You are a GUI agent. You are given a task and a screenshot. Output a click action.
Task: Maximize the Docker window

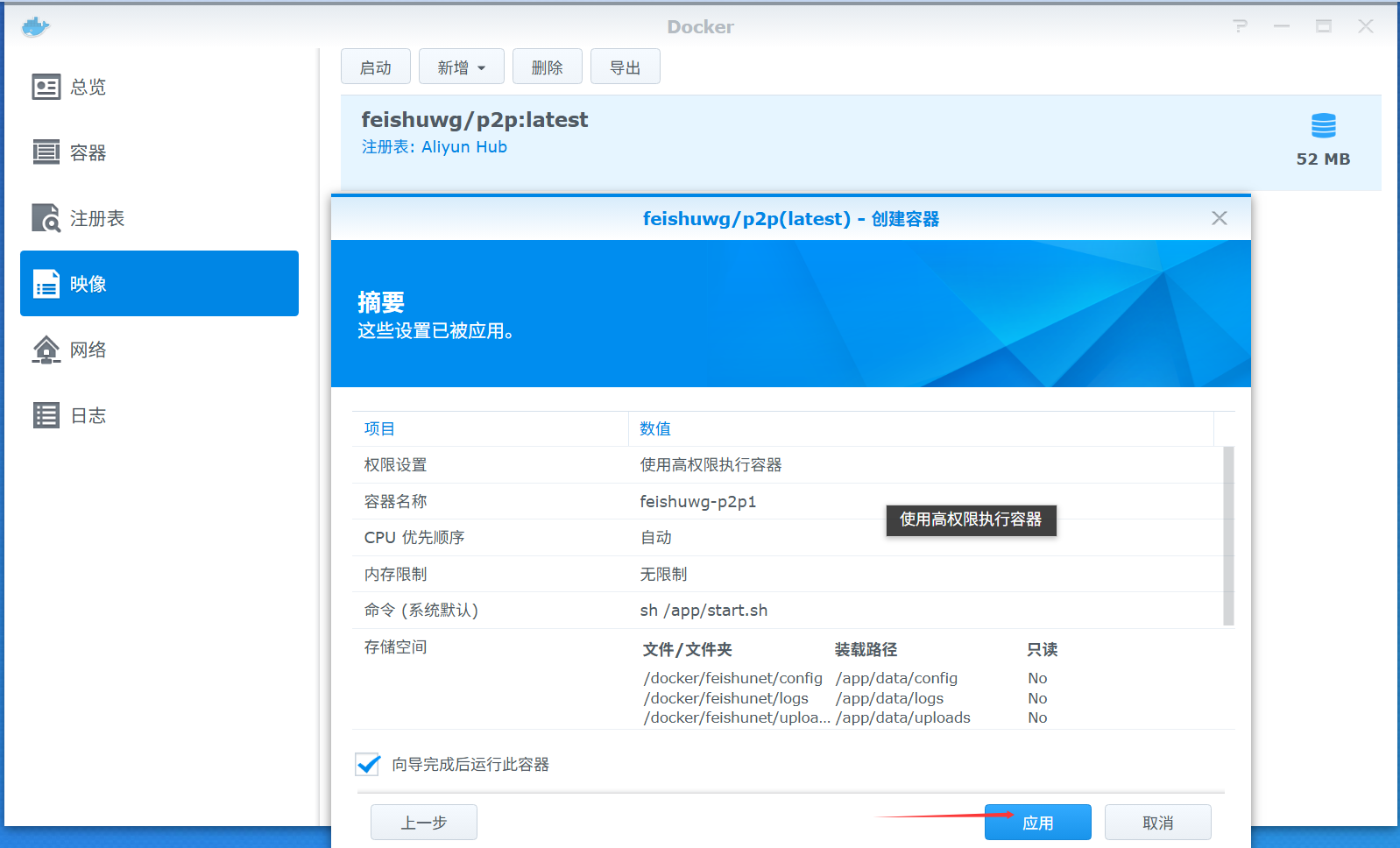pos(1324,26)
